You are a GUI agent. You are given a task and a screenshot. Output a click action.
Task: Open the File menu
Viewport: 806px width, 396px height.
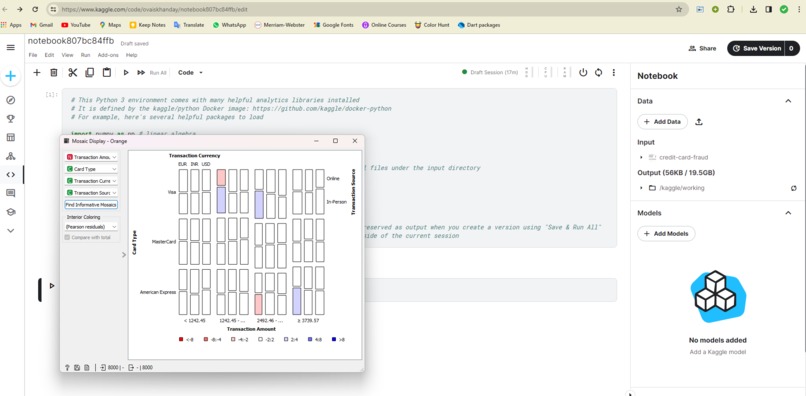click(32, 55)
